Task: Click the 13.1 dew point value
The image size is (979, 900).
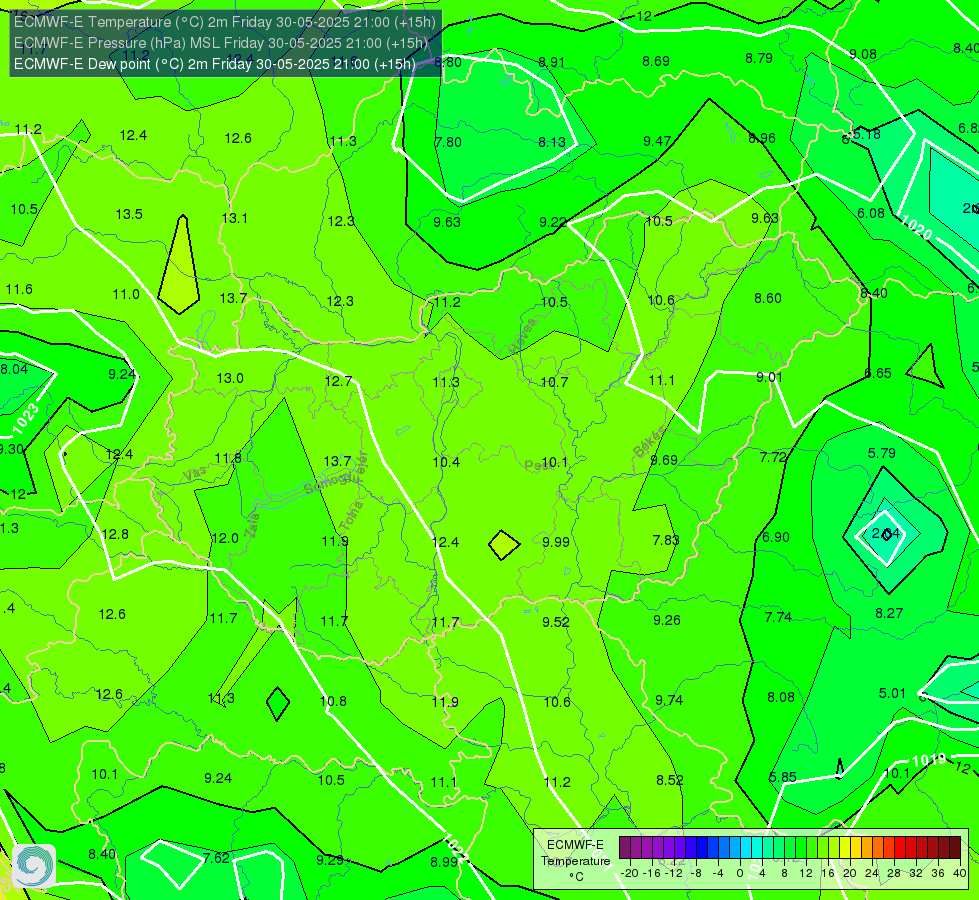Action: tap(235, 218)
